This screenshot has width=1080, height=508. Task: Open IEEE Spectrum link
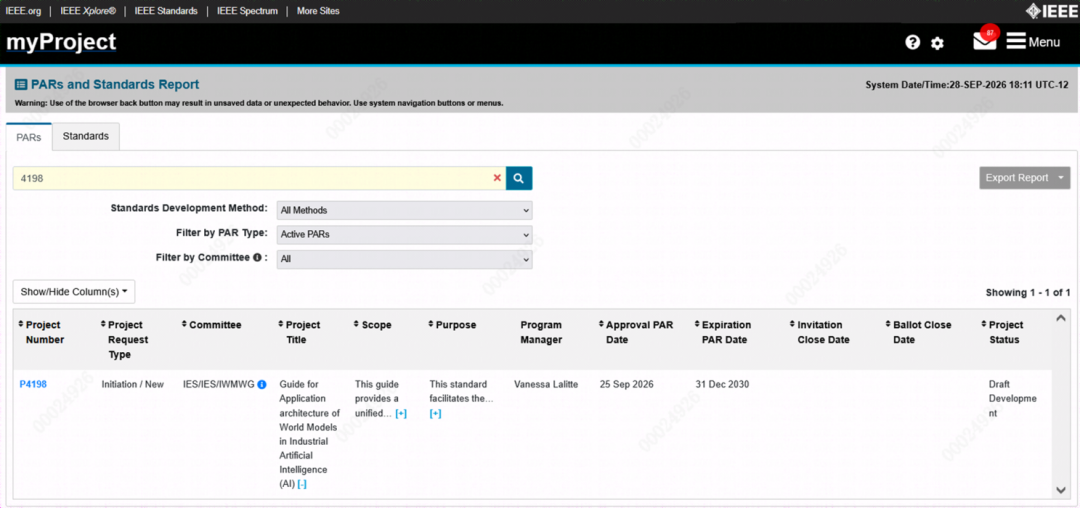tap(247, 11)
